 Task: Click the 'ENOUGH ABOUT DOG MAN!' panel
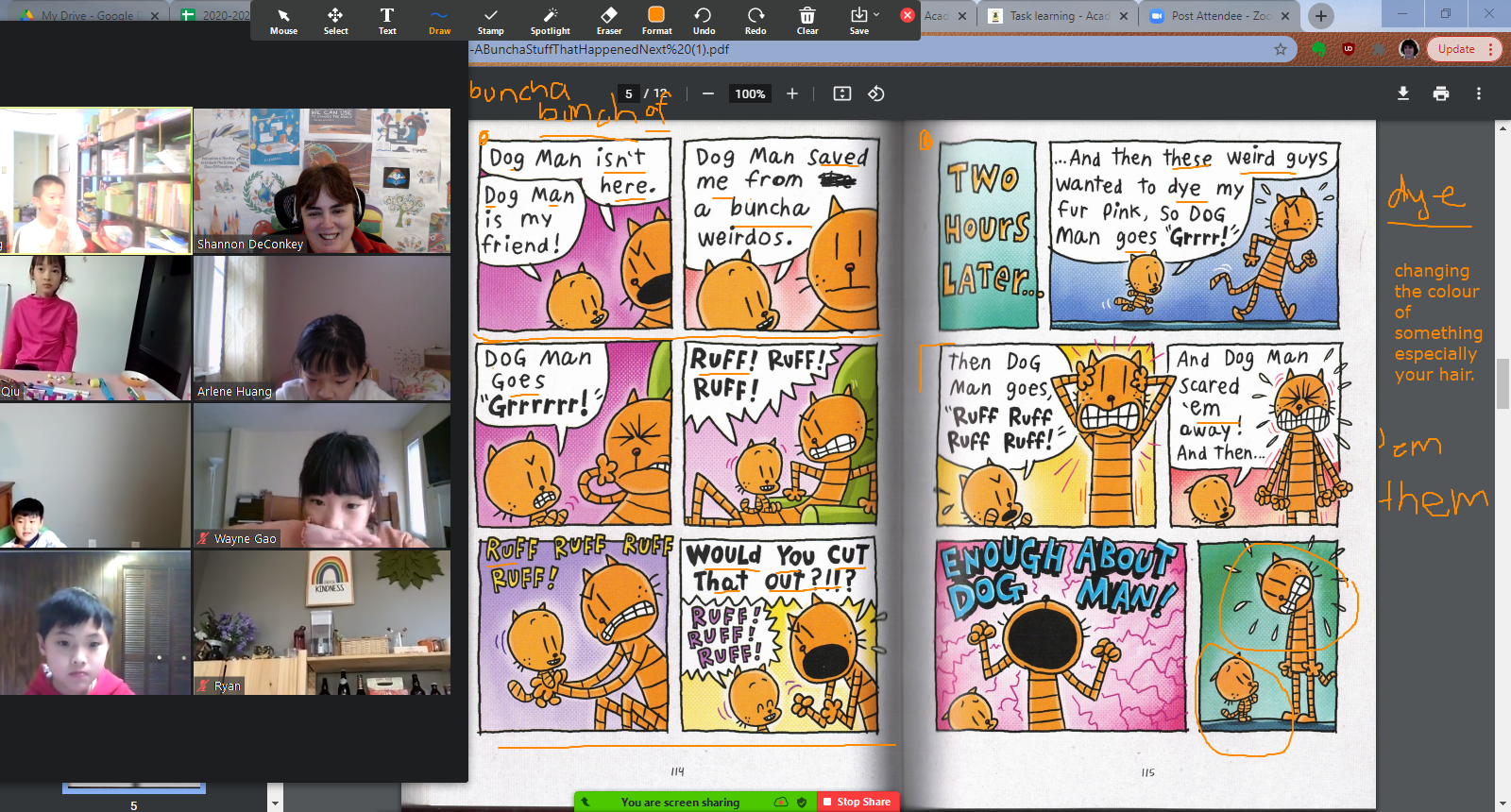coord(1061,635)
